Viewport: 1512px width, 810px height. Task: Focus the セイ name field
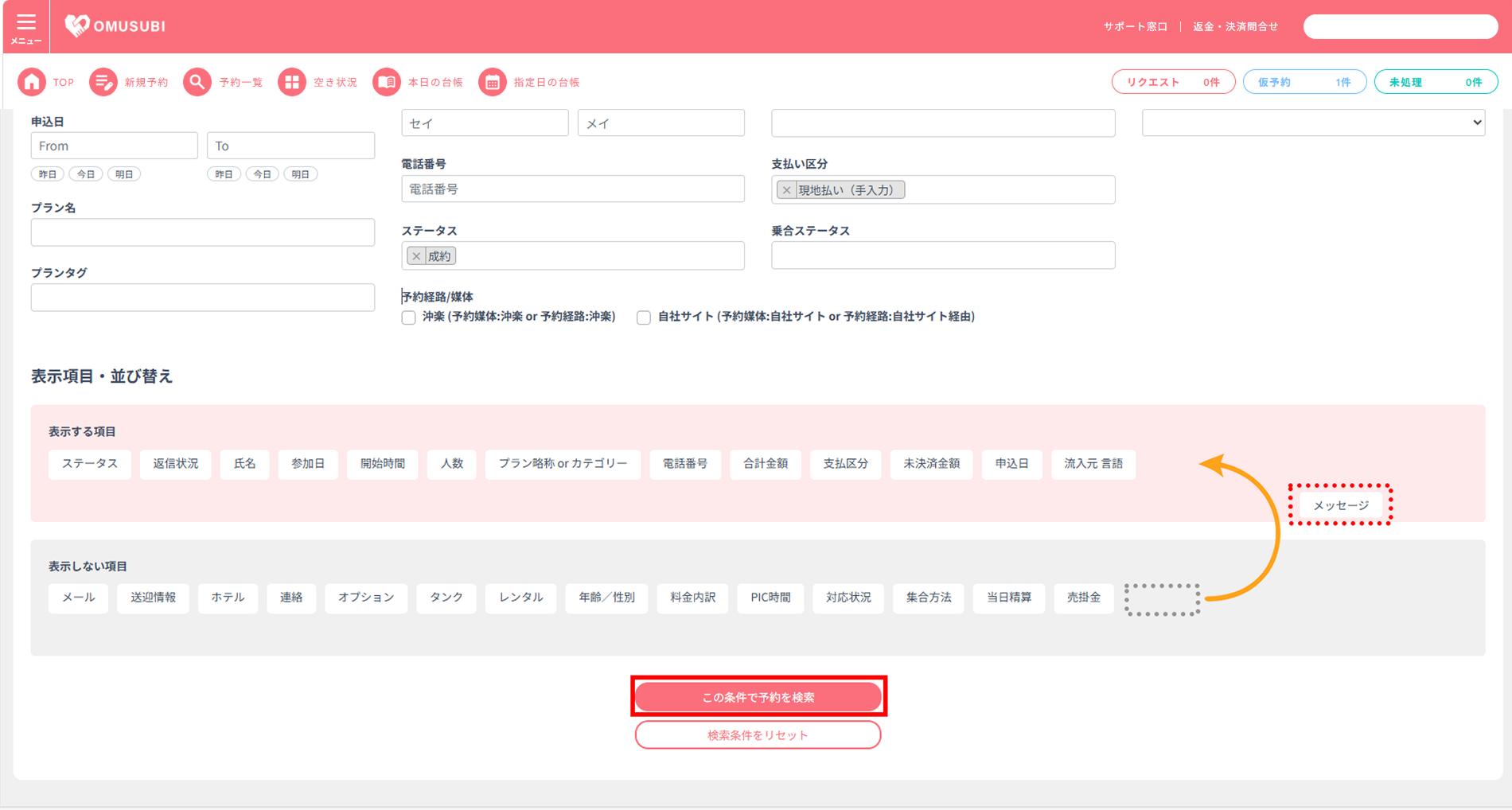(485, 123)
